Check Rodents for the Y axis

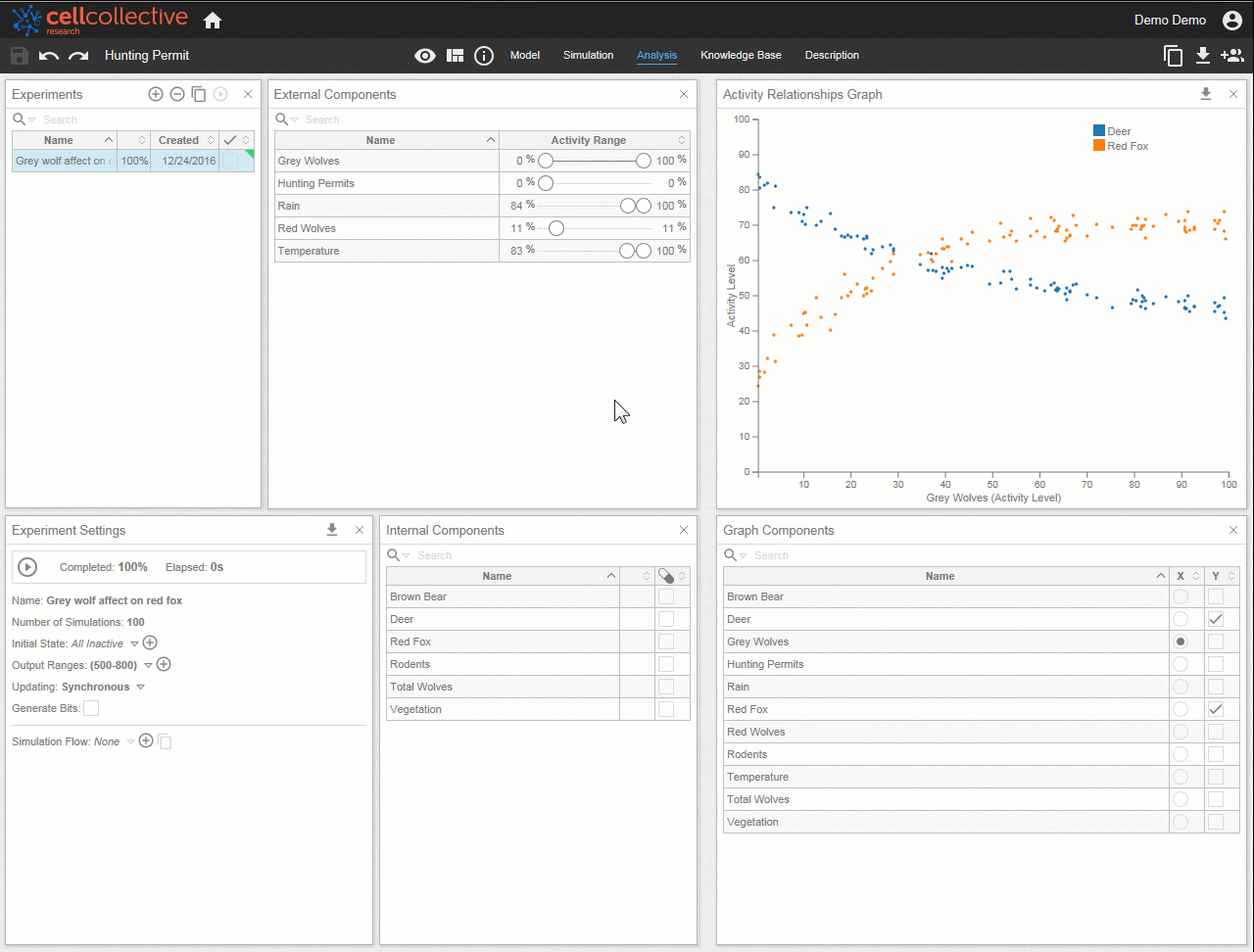pos(1216,754)
